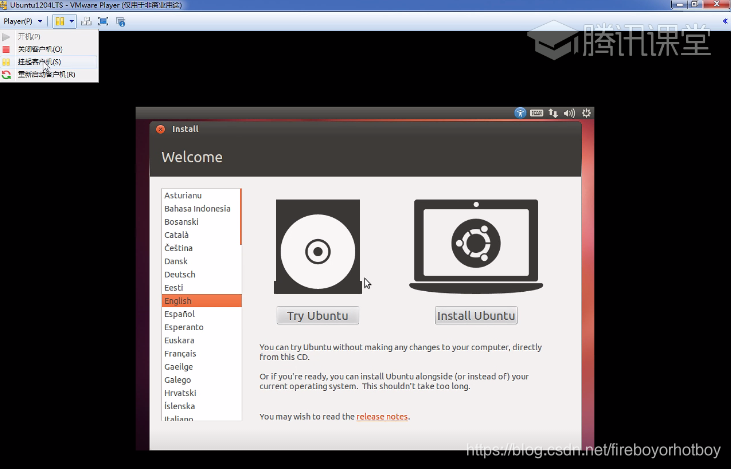Screen dimensions: 731x469
Task: Select Hrvatski language
Action: 200,393
